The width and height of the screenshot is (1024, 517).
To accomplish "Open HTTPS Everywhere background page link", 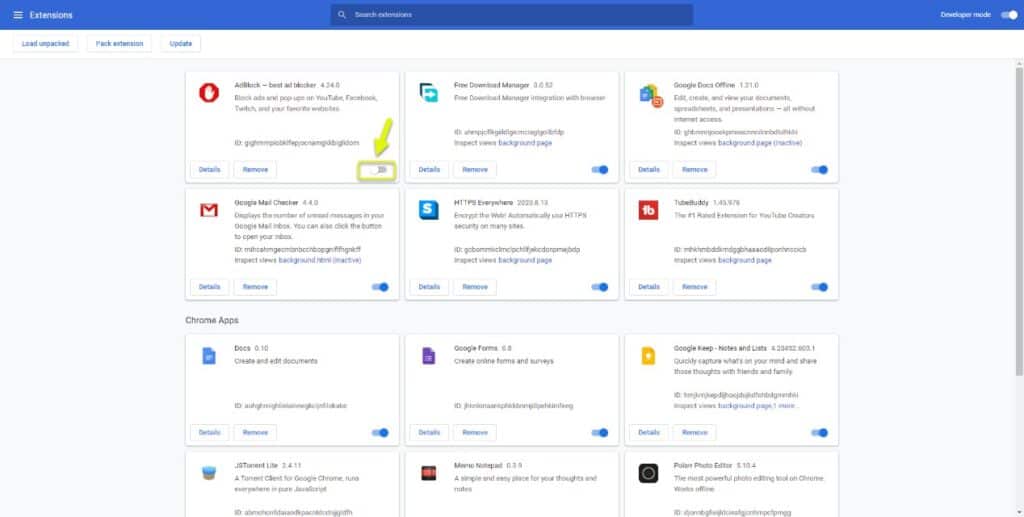I will coord(525,260).
